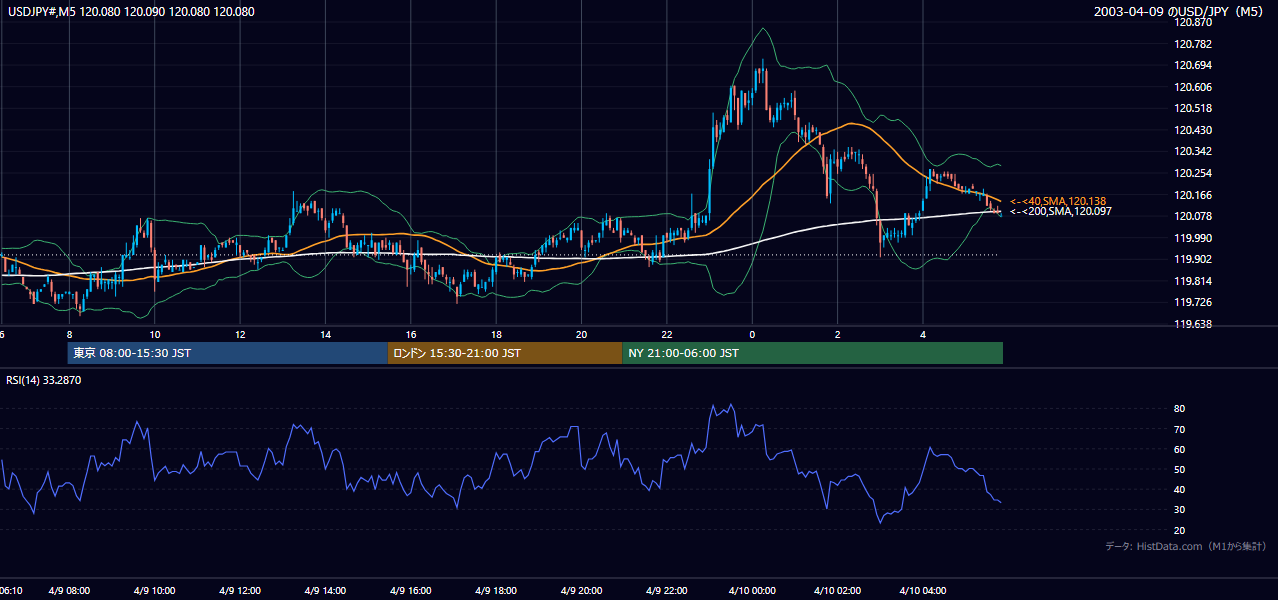The width and height of the screenshot is (1278, 600).
Task: Click hour label 18 under the price chart
Action: 496,335
